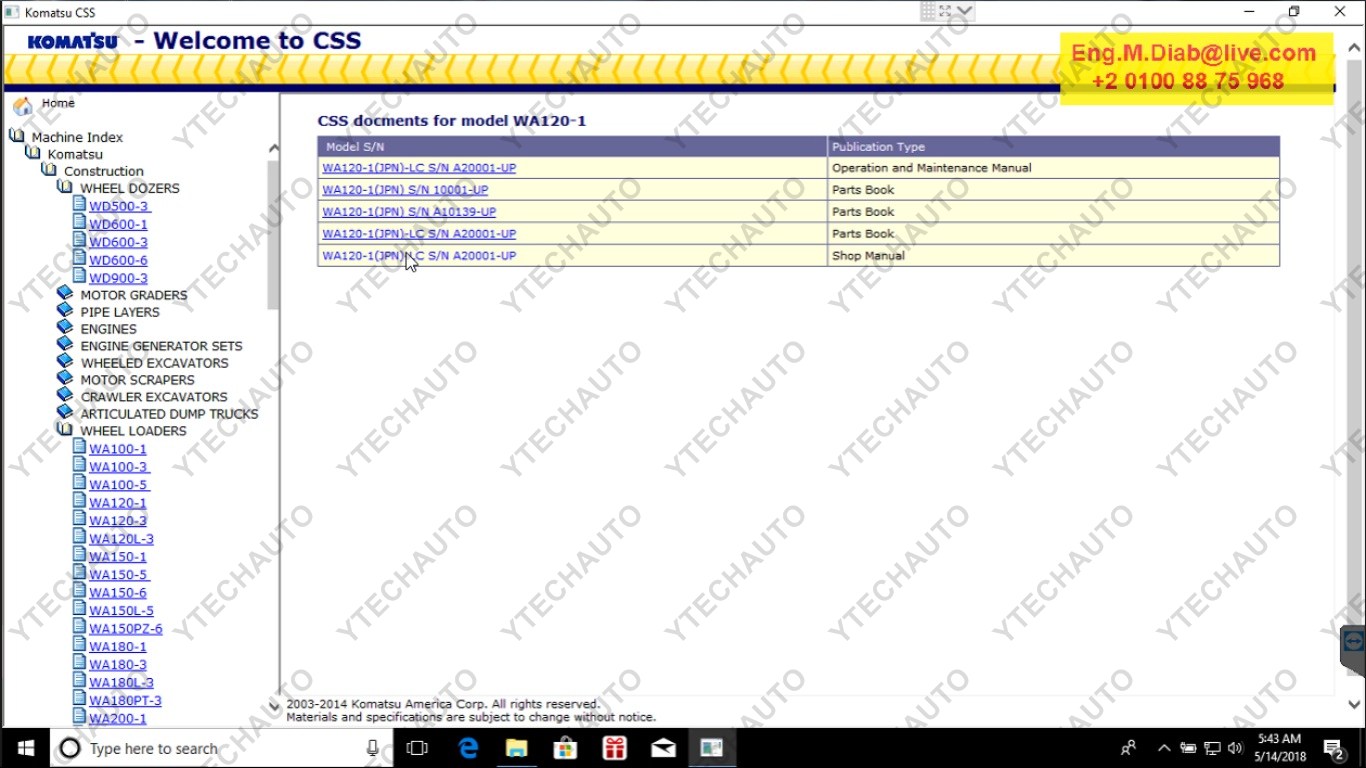Select CRAWLER EXCAVATORS category label

tap(154, 397)
